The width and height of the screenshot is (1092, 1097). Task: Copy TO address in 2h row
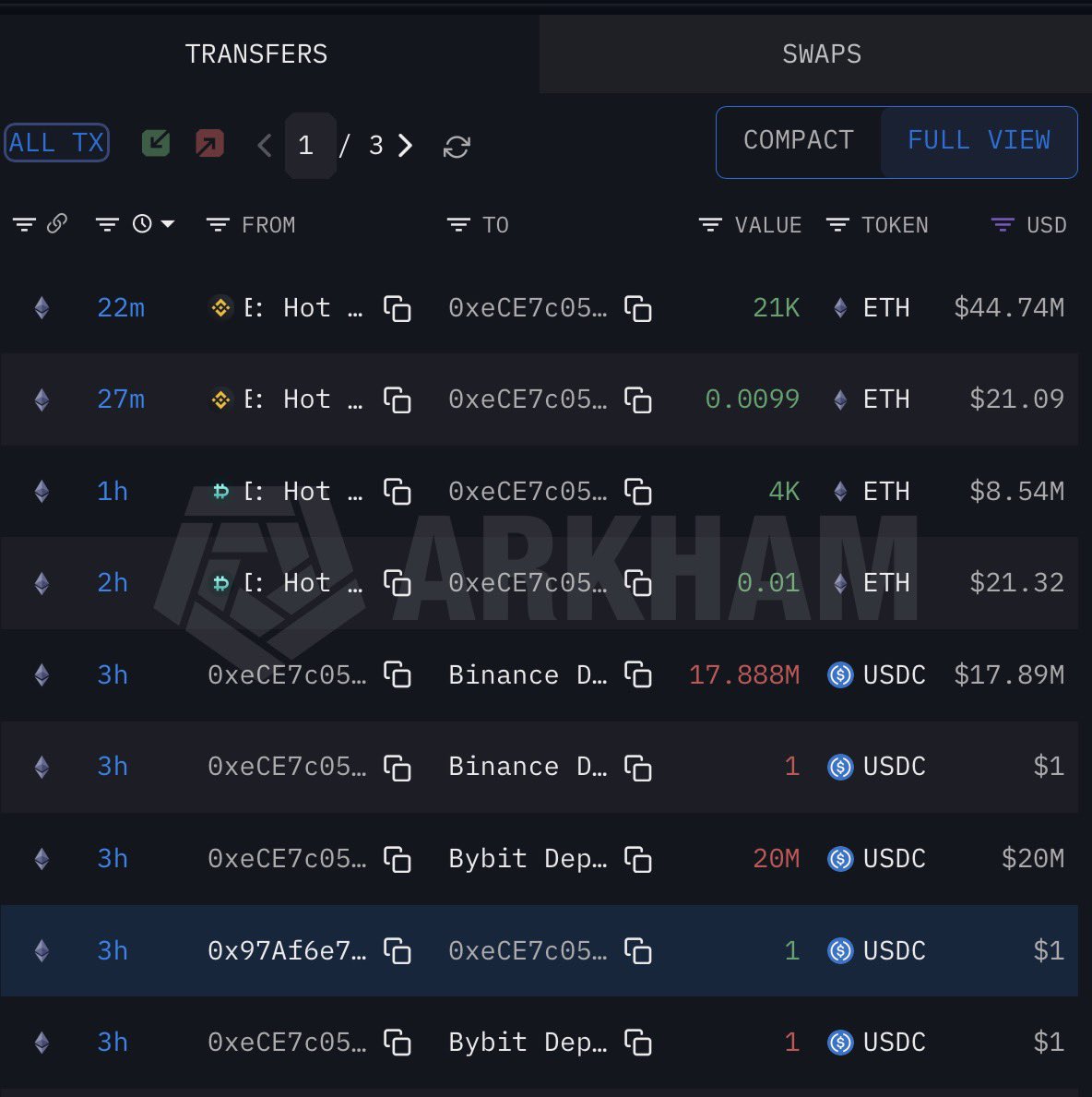(x=638, y=583)
